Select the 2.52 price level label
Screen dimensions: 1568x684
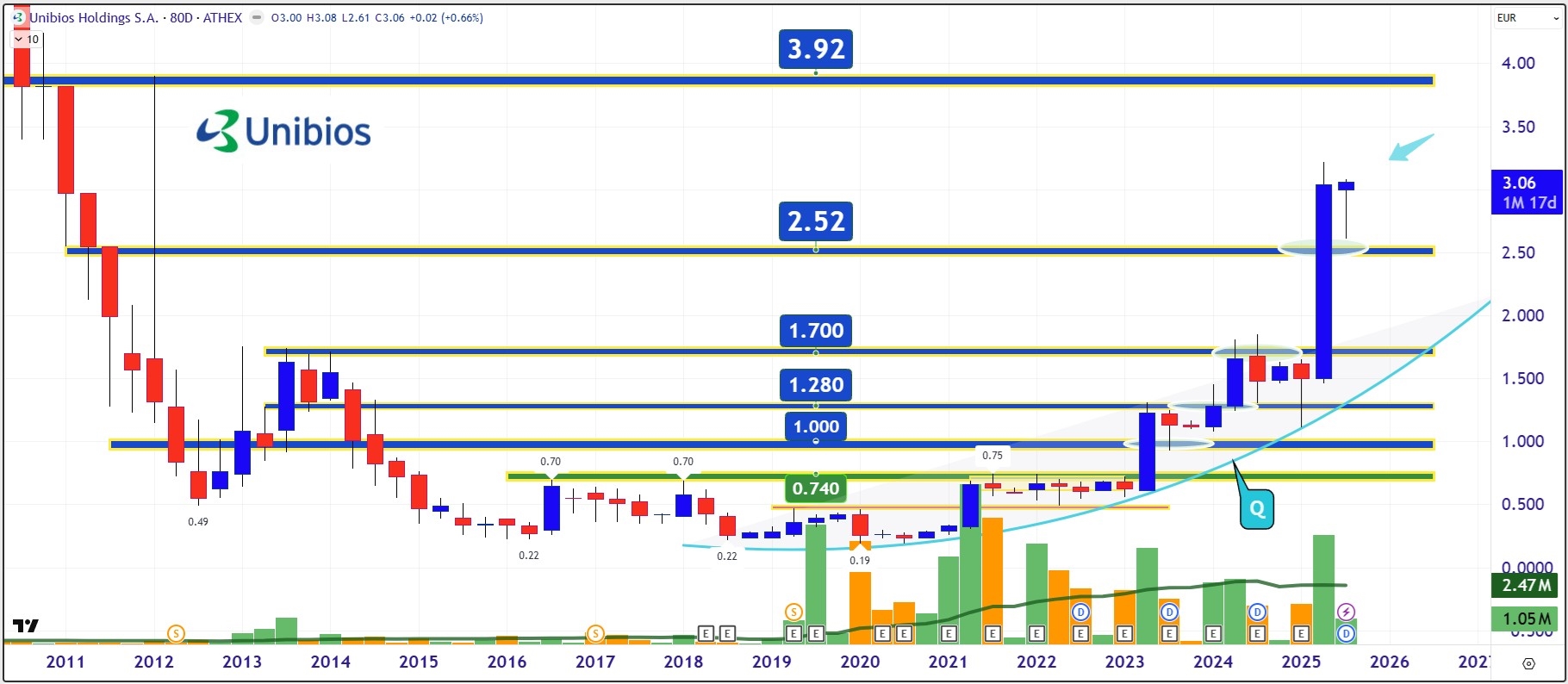[x=816, y=221]
